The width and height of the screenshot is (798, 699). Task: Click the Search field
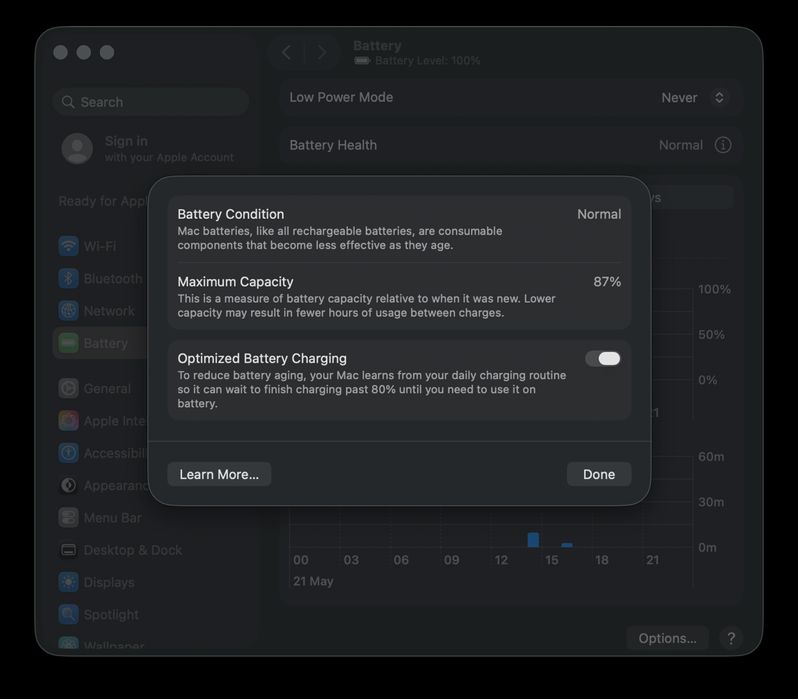click(x=151, y=102)
